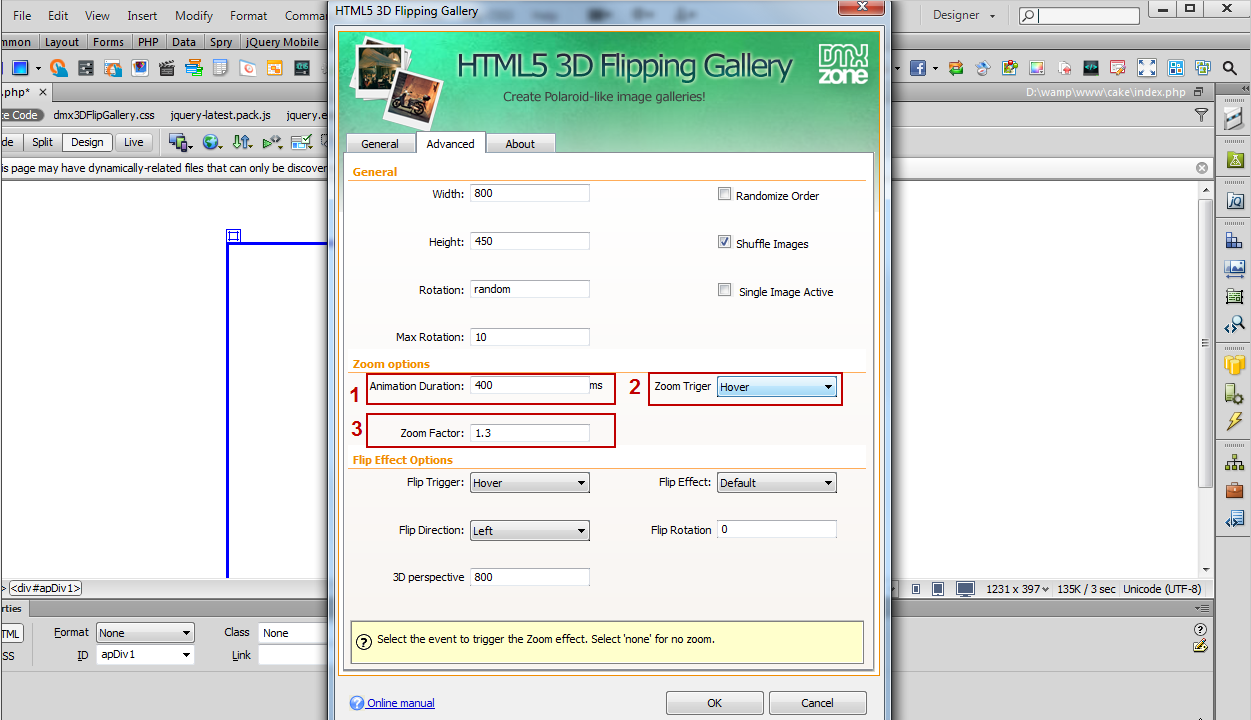Open the jQuery panel icon in right dock
This screenshot has height=720, width=1251.
pos(1235,201)
